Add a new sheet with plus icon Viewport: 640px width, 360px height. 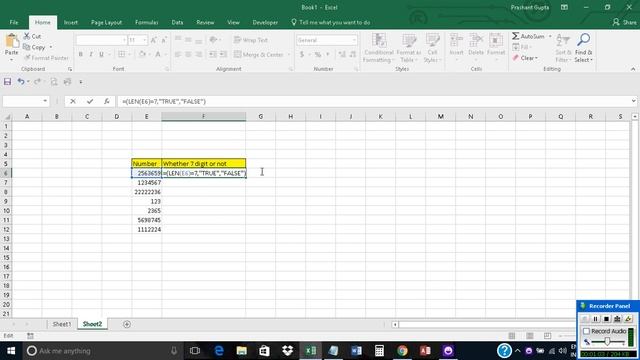(127, 324)
